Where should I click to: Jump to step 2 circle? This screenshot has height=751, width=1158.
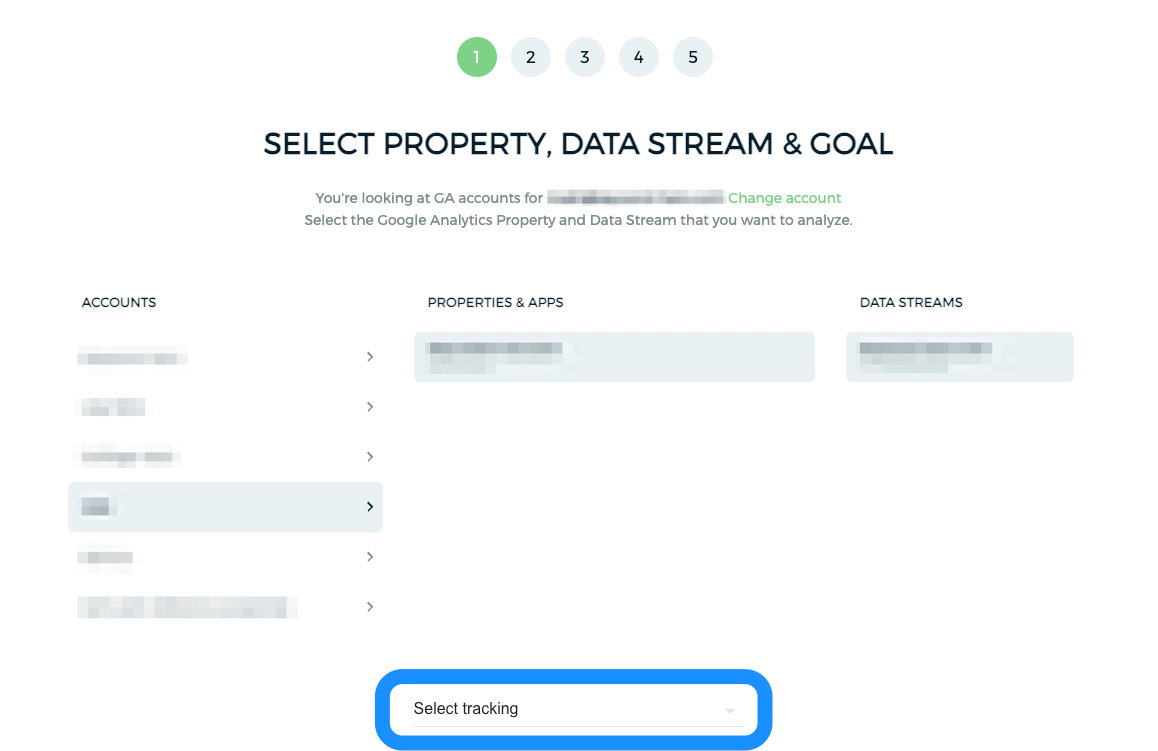pyautogui.click(x=530, y=57)
